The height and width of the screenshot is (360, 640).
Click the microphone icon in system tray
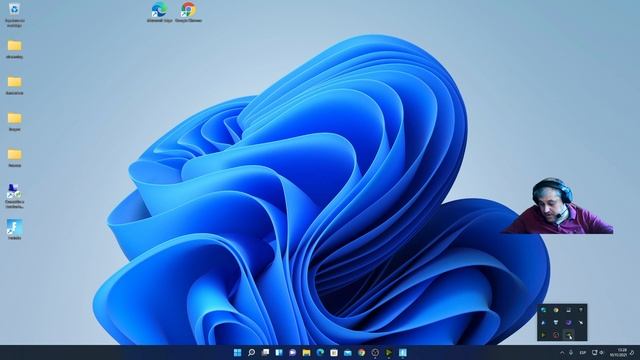pyautogui.click(x=571, y=353)
